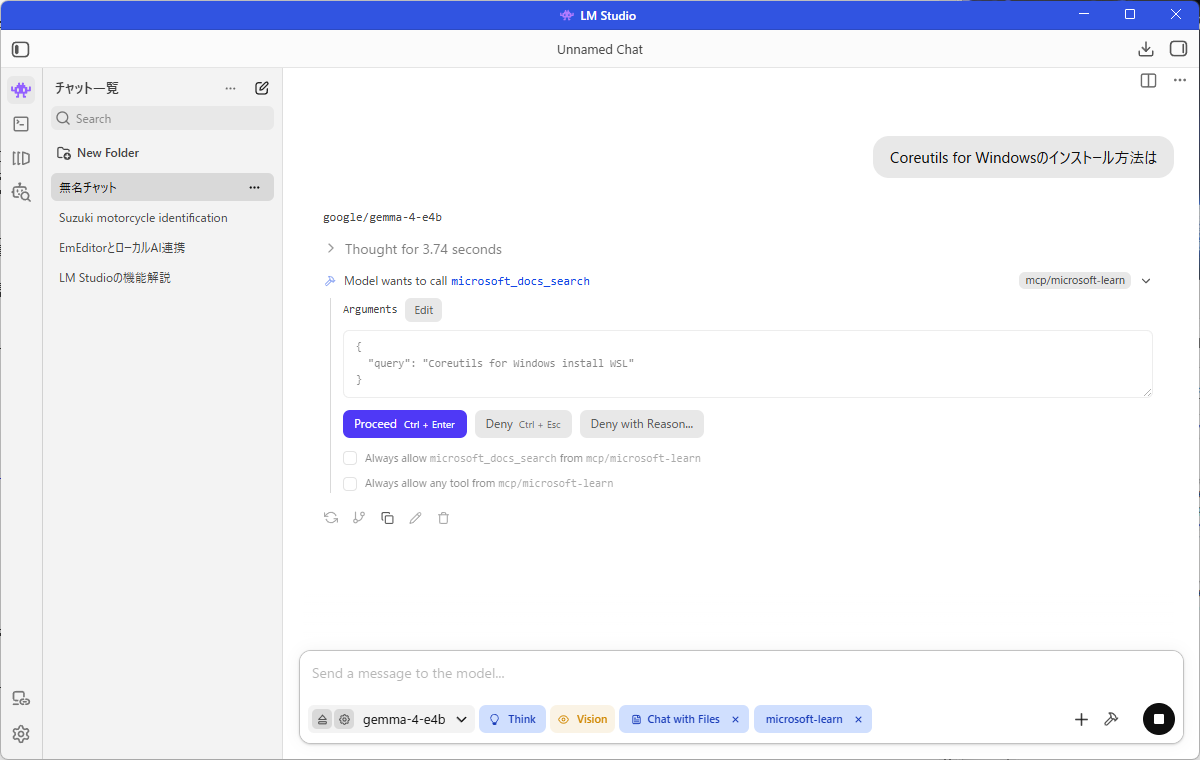Screen dimensions: 1200x760
Task: Edit the assistant message with pencil icon
Action: click(x=415, y=518)
